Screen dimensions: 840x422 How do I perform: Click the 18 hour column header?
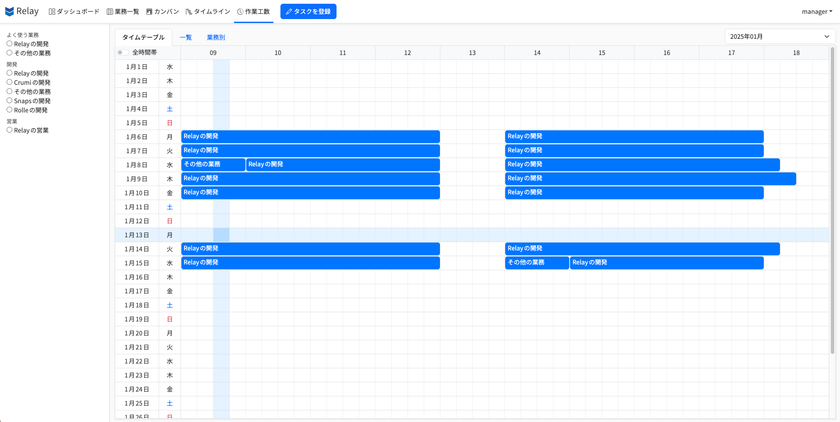tap(796, 52)
